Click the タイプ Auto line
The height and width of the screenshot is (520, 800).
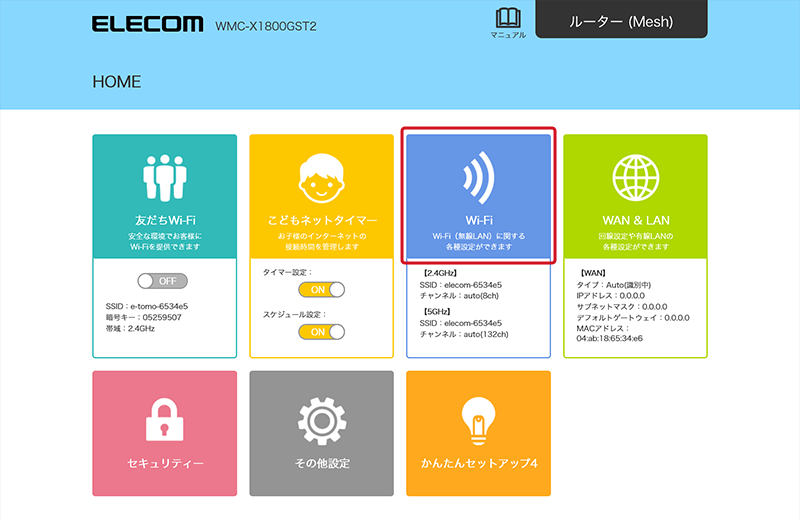pos(614,285)
